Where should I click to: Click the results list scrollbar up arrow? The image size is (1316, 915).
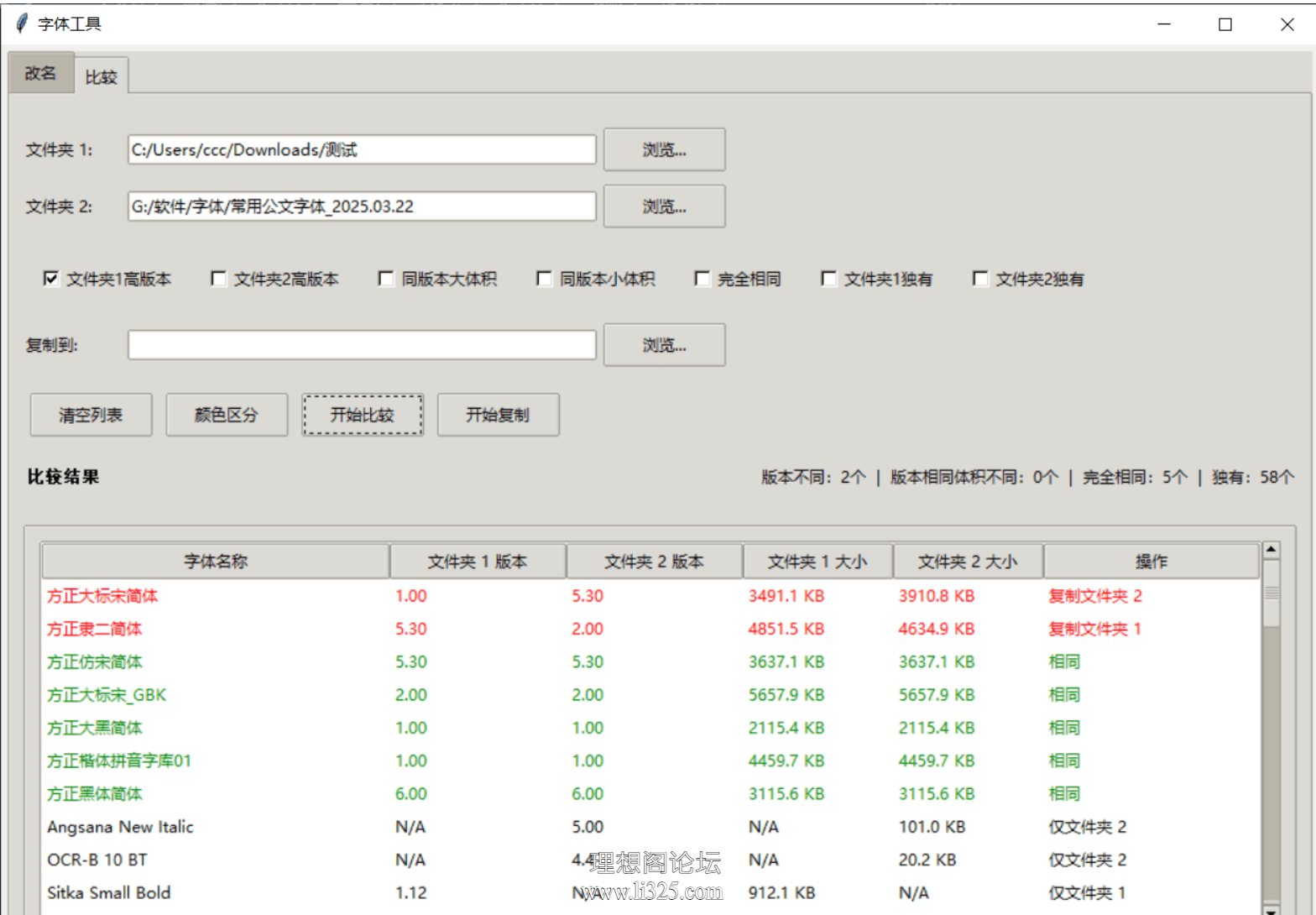(1271, 550)
